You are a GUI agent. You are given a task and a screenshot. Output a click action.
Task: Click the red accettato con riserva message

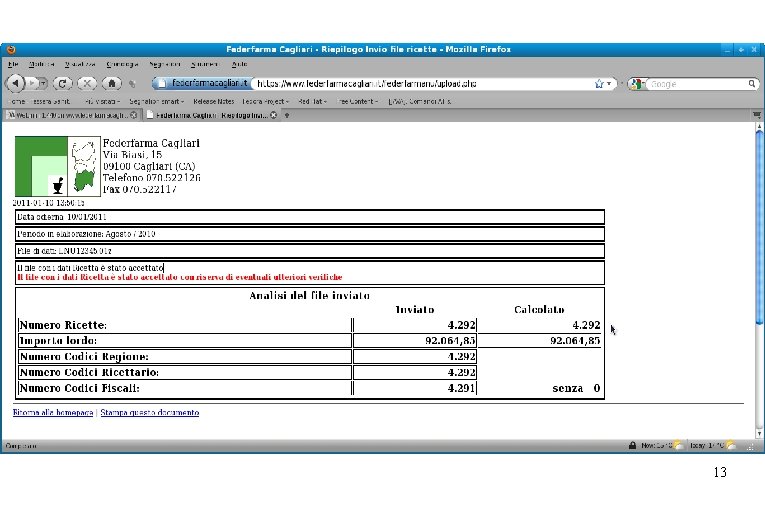180,277
